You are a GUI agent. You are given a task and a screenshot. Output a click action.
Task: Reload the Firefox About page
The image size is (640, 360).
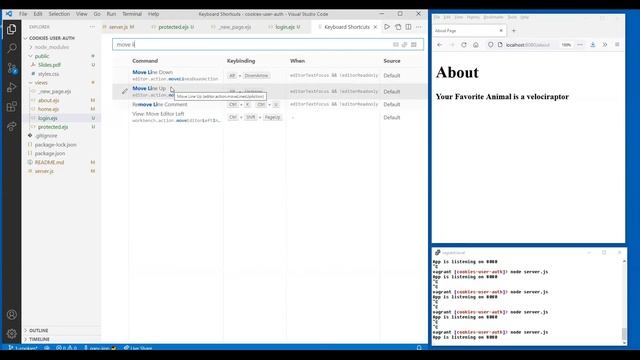point(464,45)
